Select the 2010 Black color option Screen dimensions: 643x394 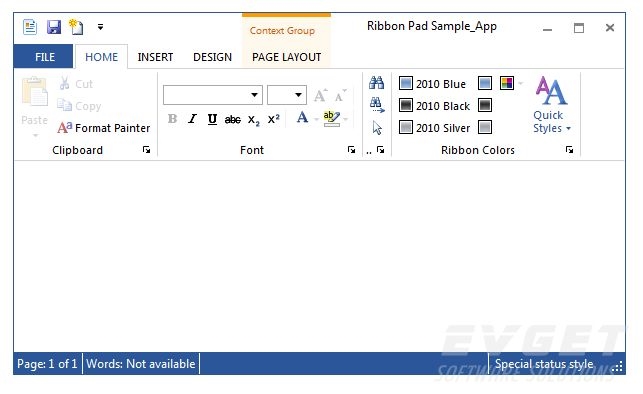click(434, 106)
